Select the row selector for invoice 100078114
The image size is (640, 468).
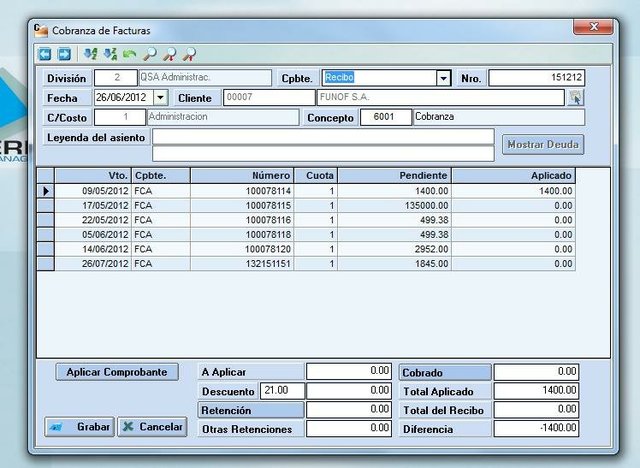[x=45, y=191]
